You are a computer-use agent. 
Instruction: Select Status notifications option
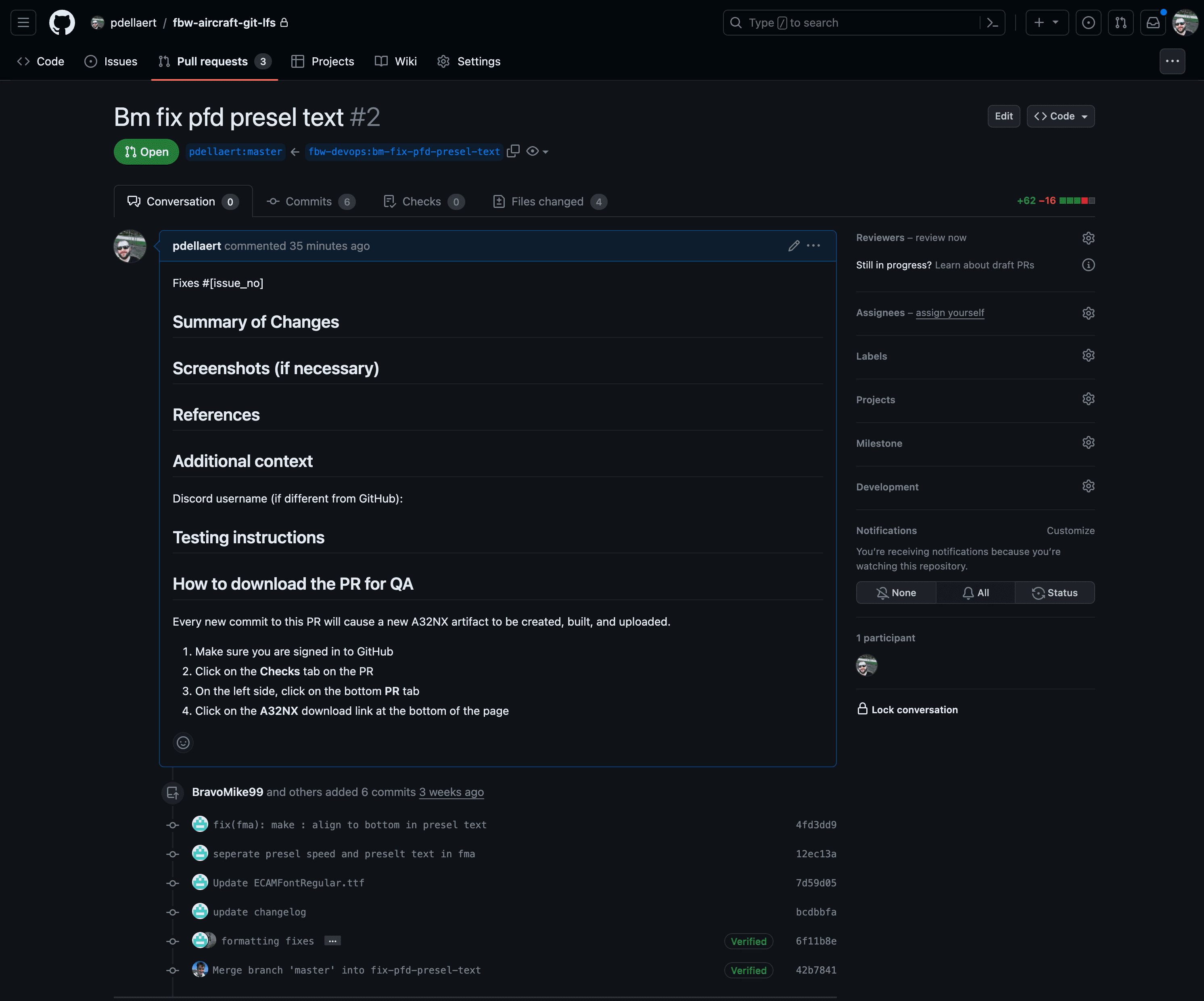(1054, 593)
